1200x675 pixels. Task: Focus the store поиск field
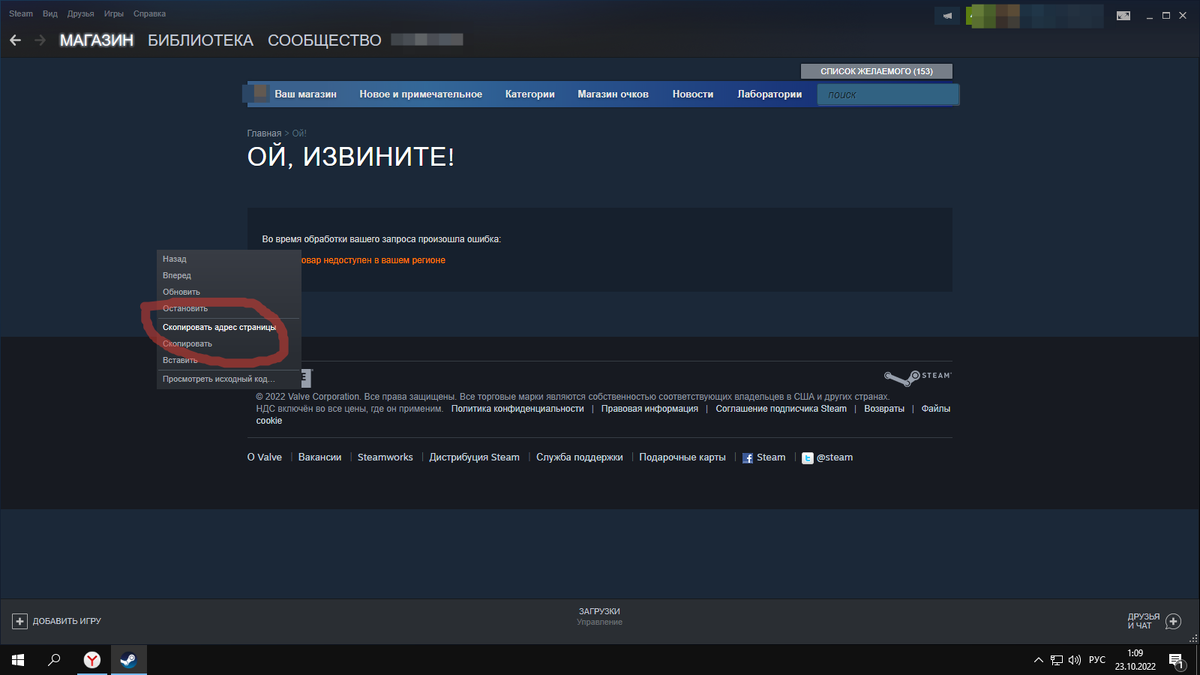[888, 94]
